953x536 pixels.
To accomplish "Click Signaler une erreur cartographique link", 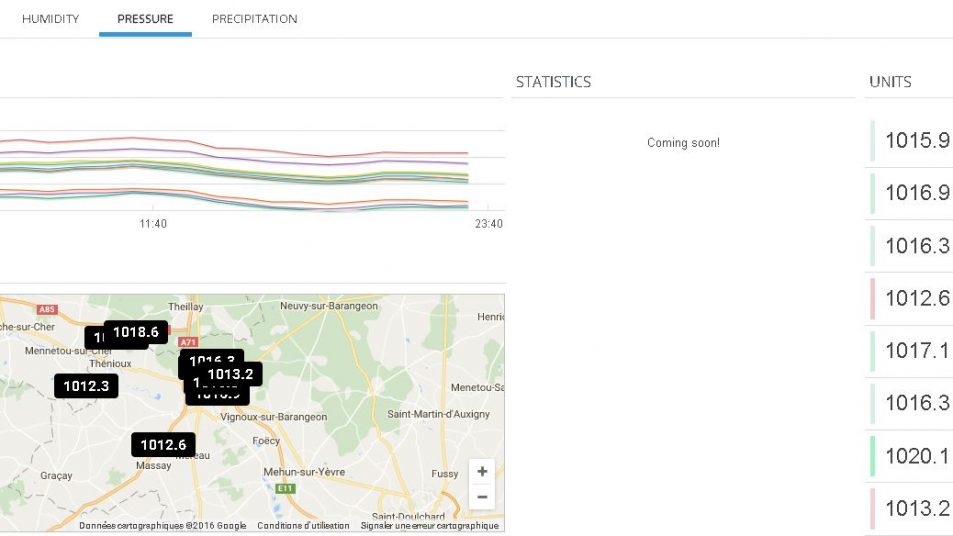I will coord(429,526).
